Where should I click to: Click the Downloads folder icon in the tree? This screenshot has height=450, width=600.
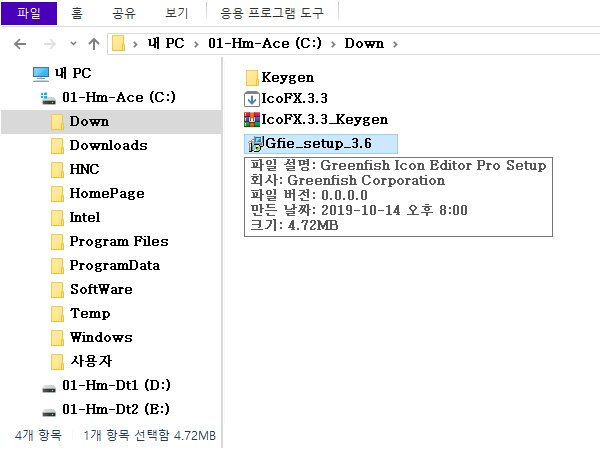coord(57,146)
